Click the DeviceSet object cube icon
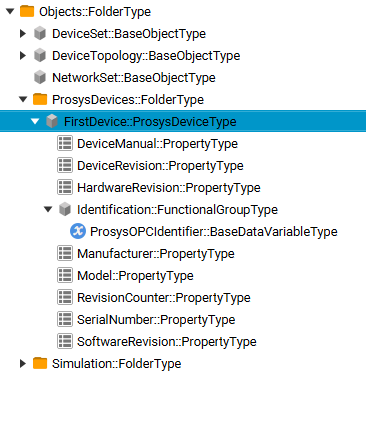Screen dimensions: 366x425 (x=40, y=34)
